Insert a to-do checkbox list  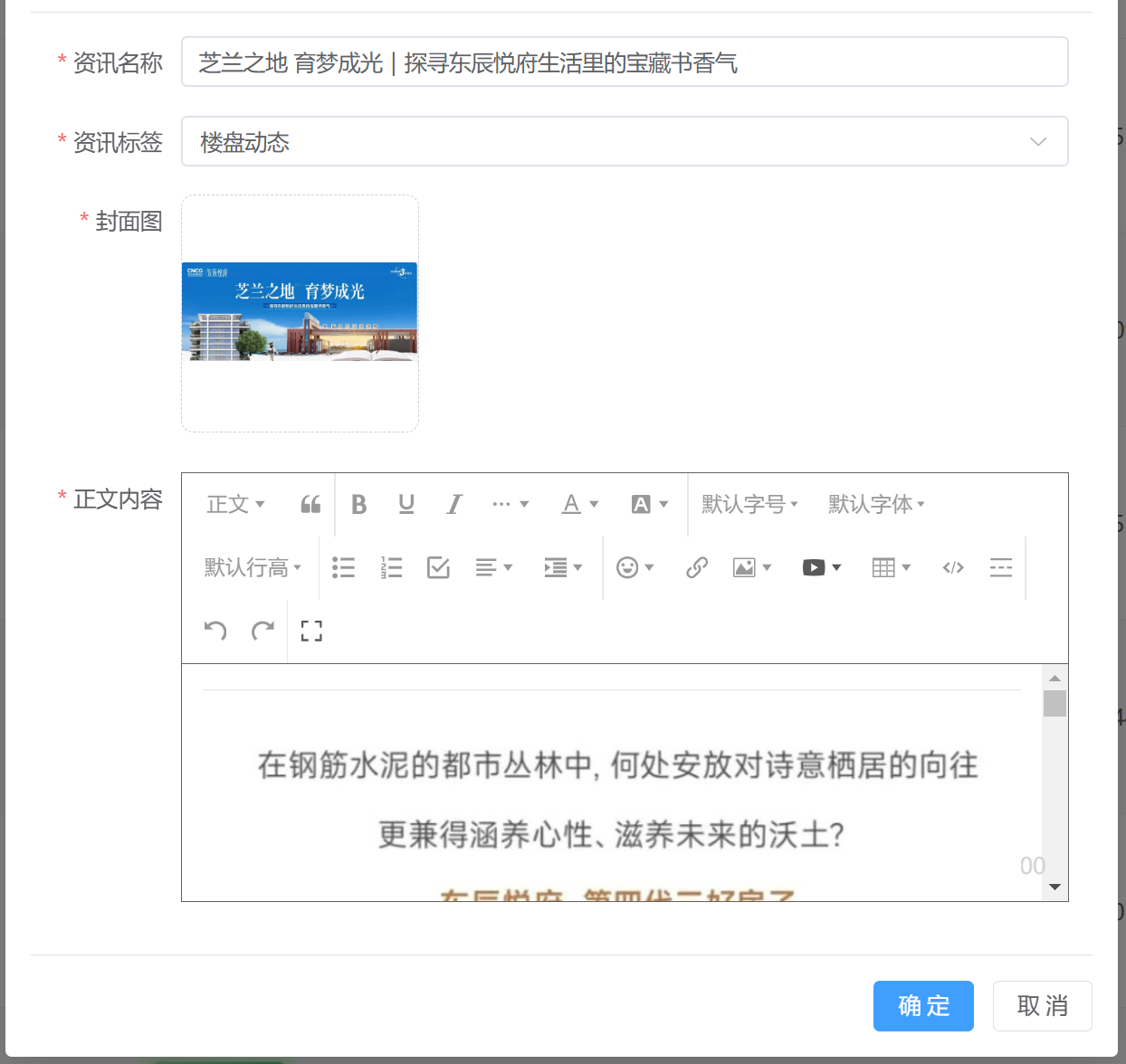coord(438,567)
